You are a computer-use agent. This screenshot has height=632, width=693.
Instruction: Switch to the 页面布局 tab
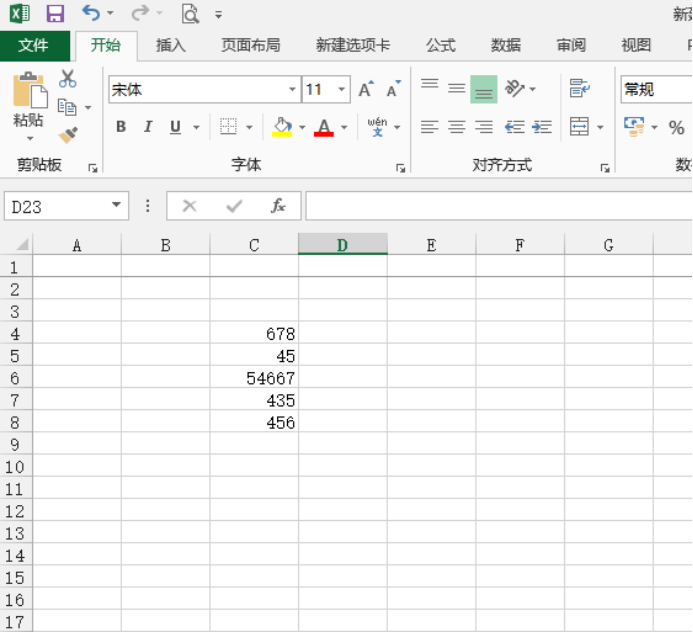251,46
